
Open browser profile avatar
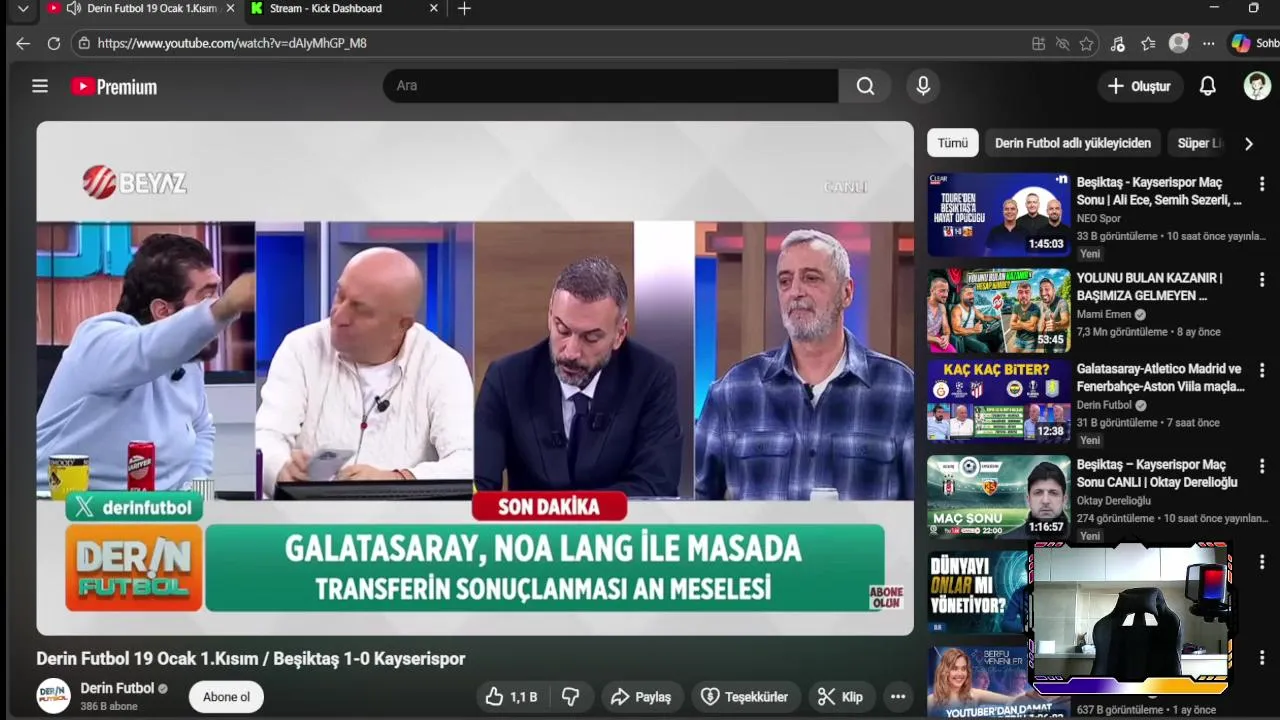[1179, 43]
